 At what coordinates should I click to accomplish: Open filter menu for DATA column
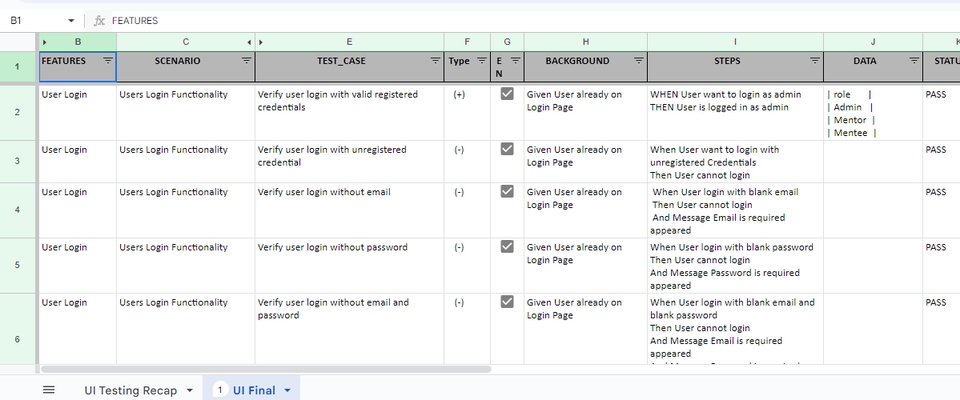point(914,61)
